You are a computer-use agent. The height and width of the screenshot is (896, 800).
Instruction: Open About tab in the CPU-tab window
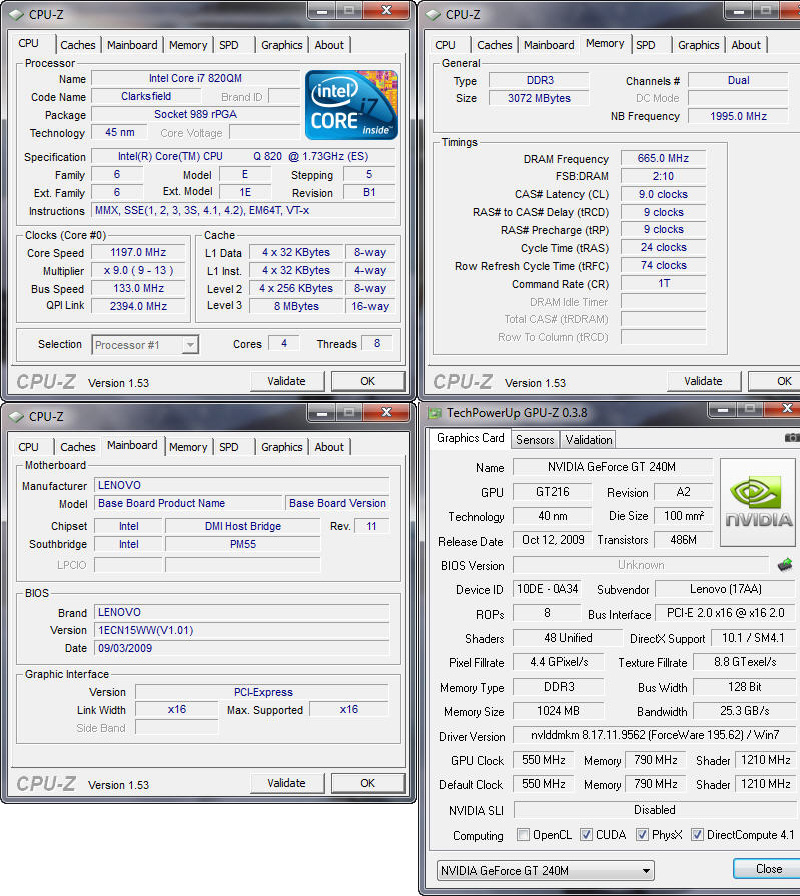click(329, 45)
